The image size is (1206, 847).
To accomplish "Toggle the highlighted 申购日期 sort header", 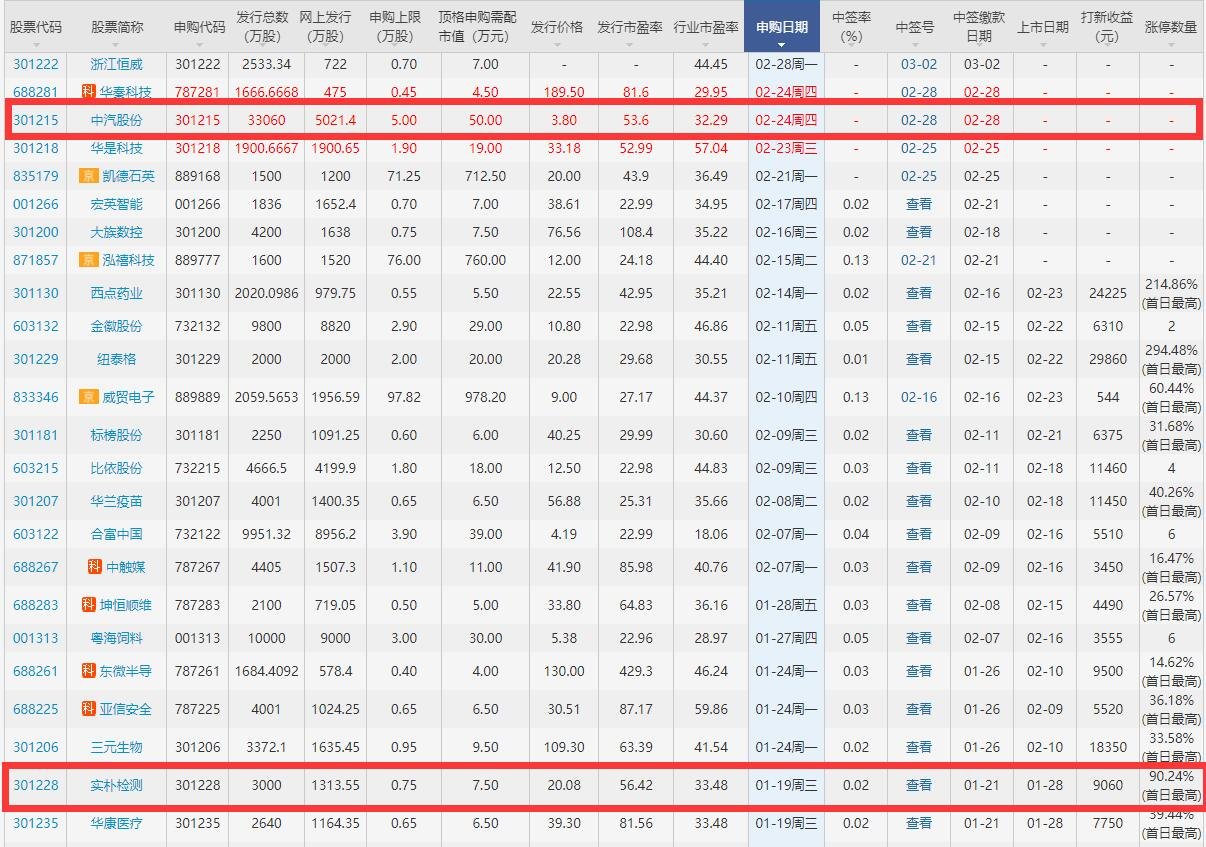I will point(782,27).
